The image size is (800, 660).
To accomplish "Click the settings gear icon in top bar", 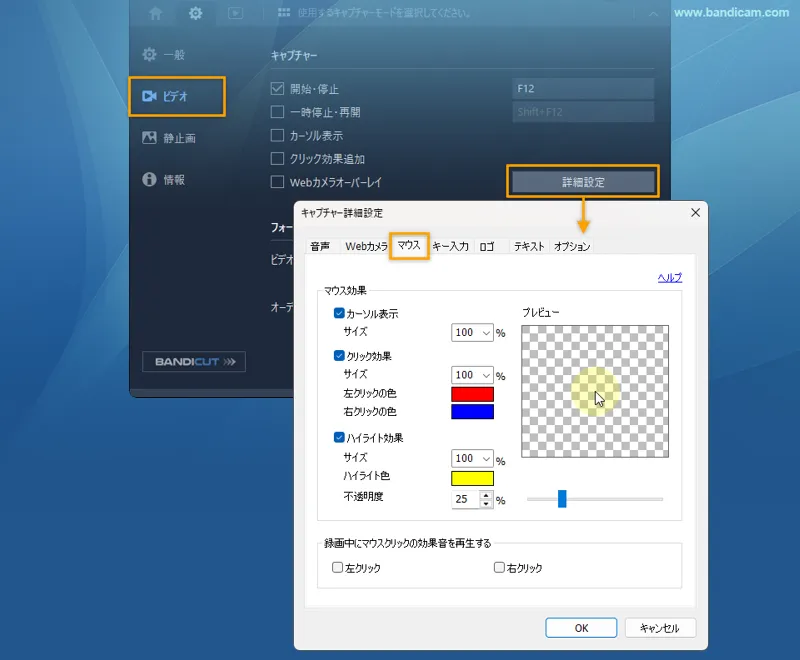I will click(195, 13).
